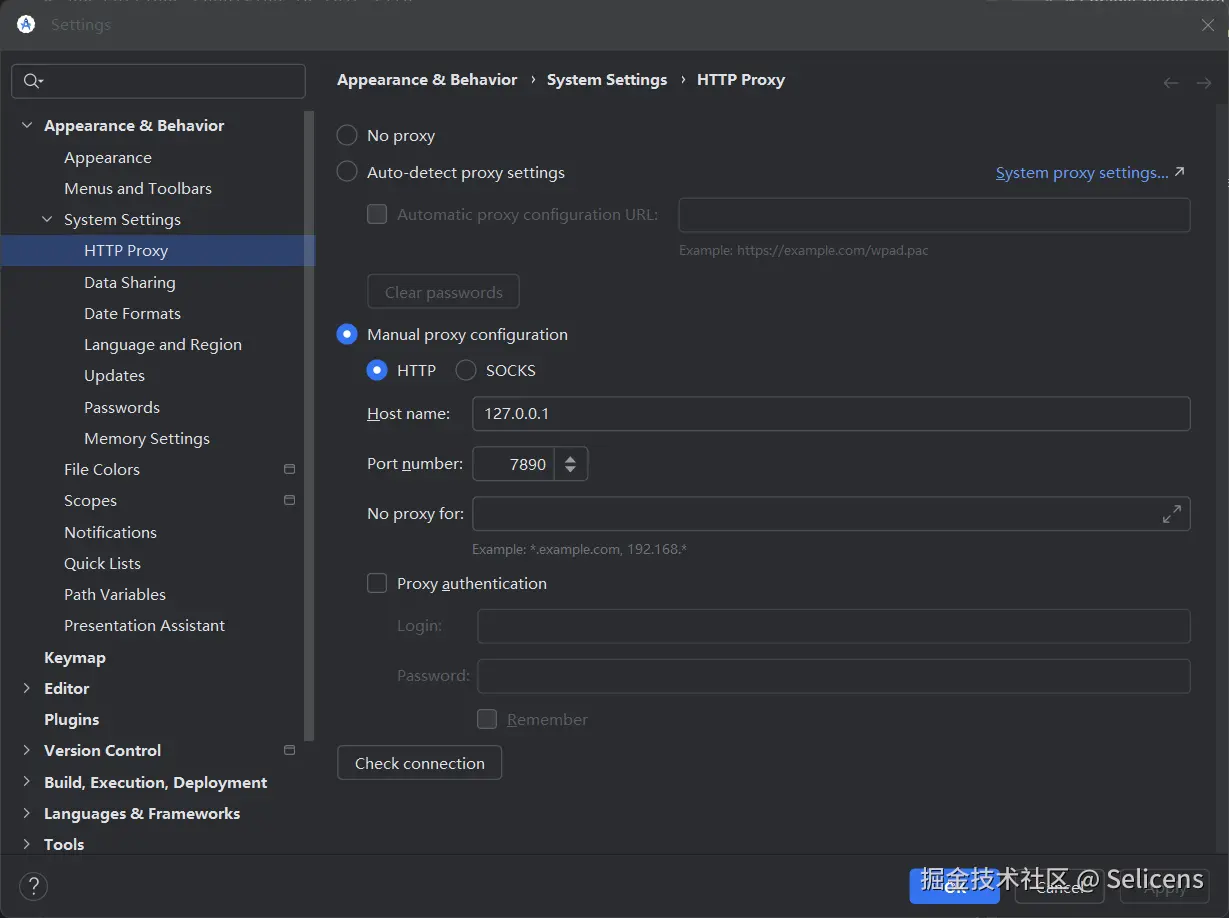Toggle the Remember password checkbox
This screenshot has width=1229, height=918.
pyautogui.click(x=487, y=719)
